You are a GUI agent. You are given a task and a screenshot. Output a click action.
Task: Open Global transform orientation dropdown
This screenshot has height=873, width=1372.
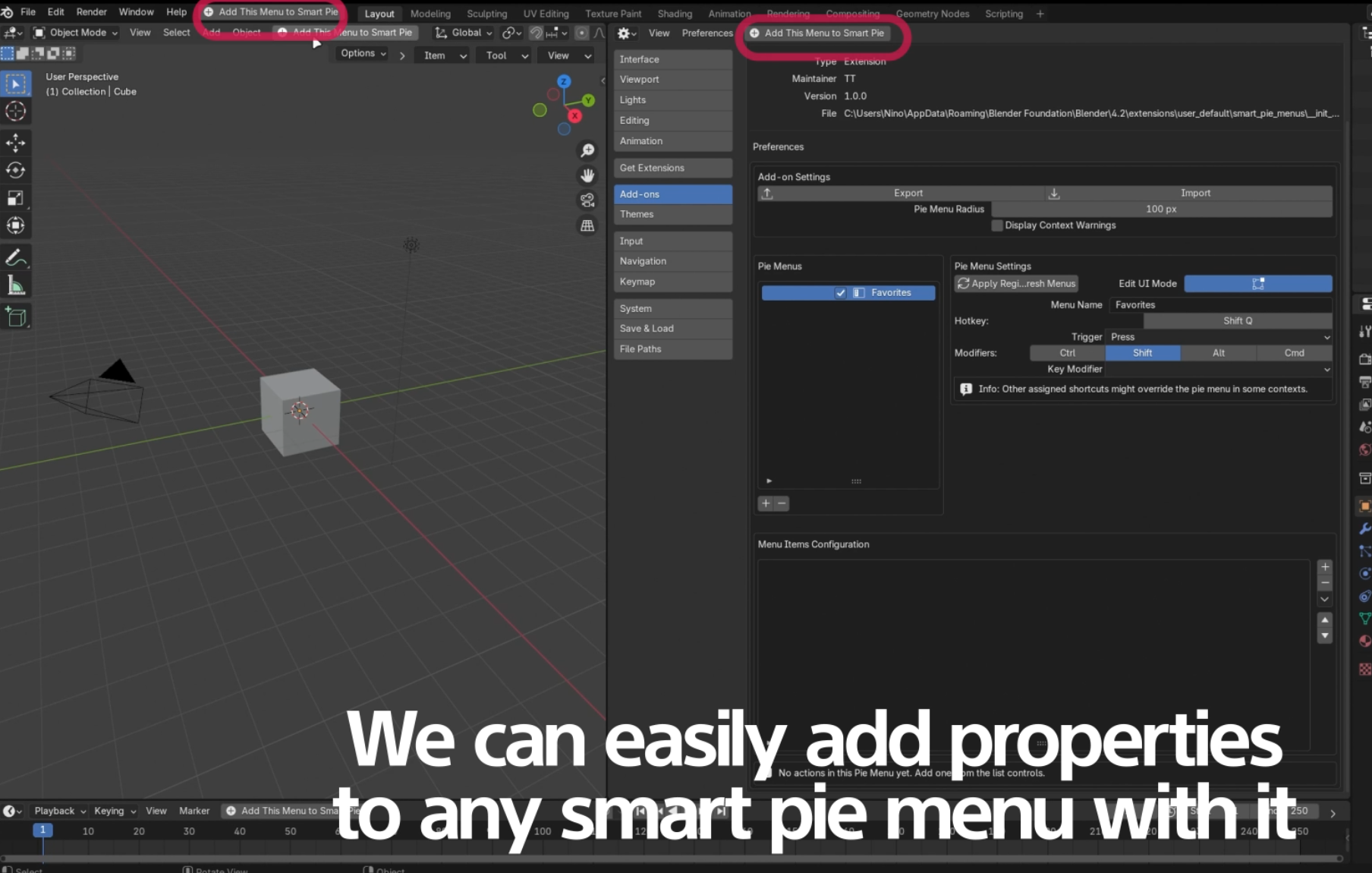pyautogui.click(x=464, y=33)
